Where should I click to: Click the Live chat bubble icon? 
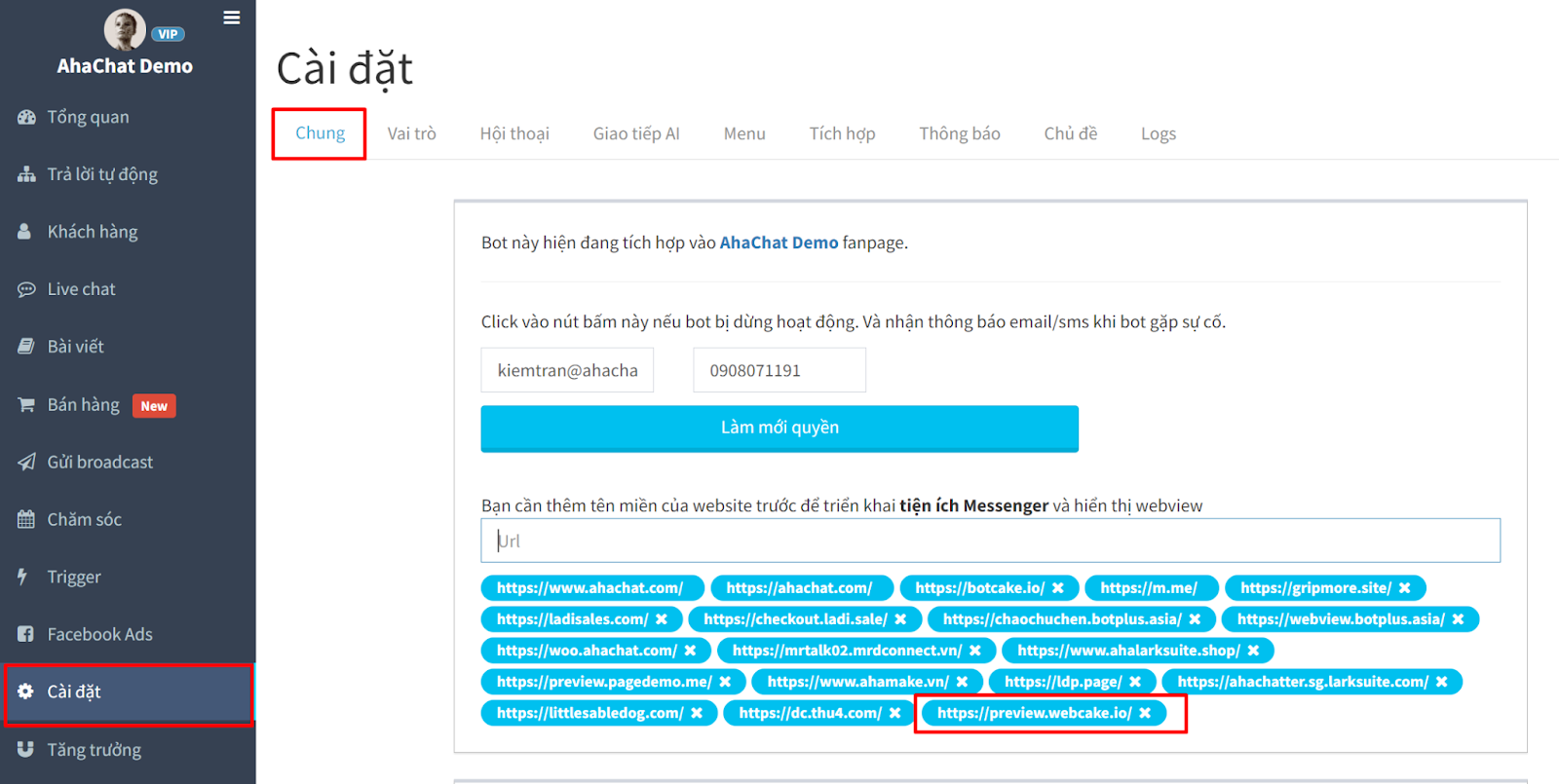pyautogui.click(x=26, y=289)
